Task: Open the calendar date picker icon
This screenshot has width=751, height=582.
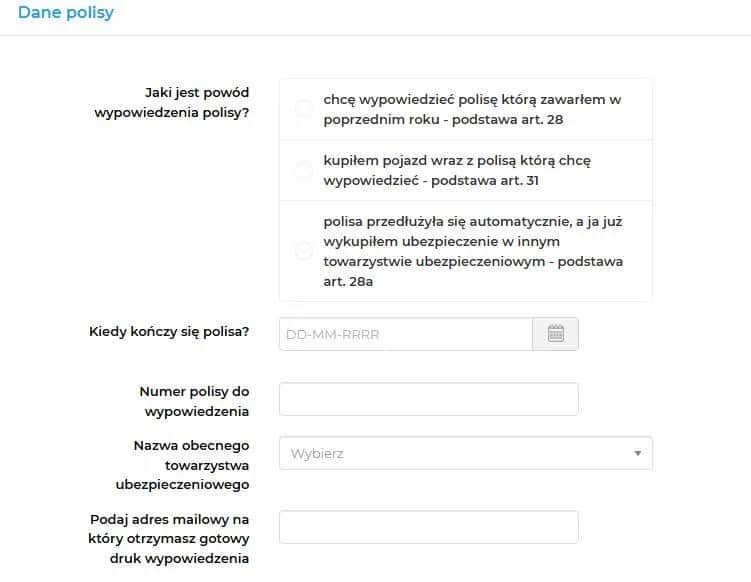Action: pyautogui.click(x=556, y=334)
